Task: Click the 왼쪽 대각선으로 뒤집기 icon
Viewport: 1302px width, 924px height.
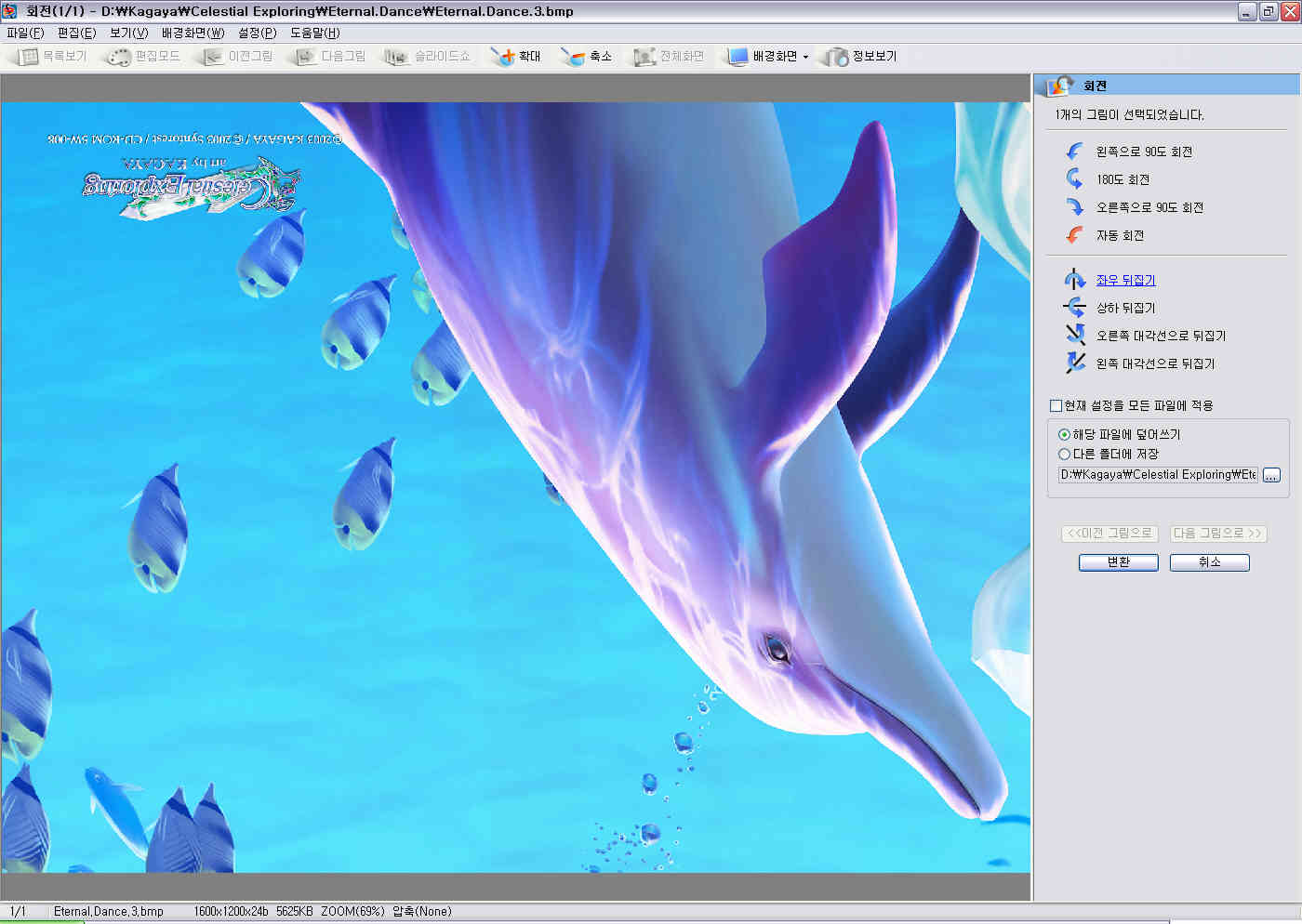Action: coord(1075,363)
